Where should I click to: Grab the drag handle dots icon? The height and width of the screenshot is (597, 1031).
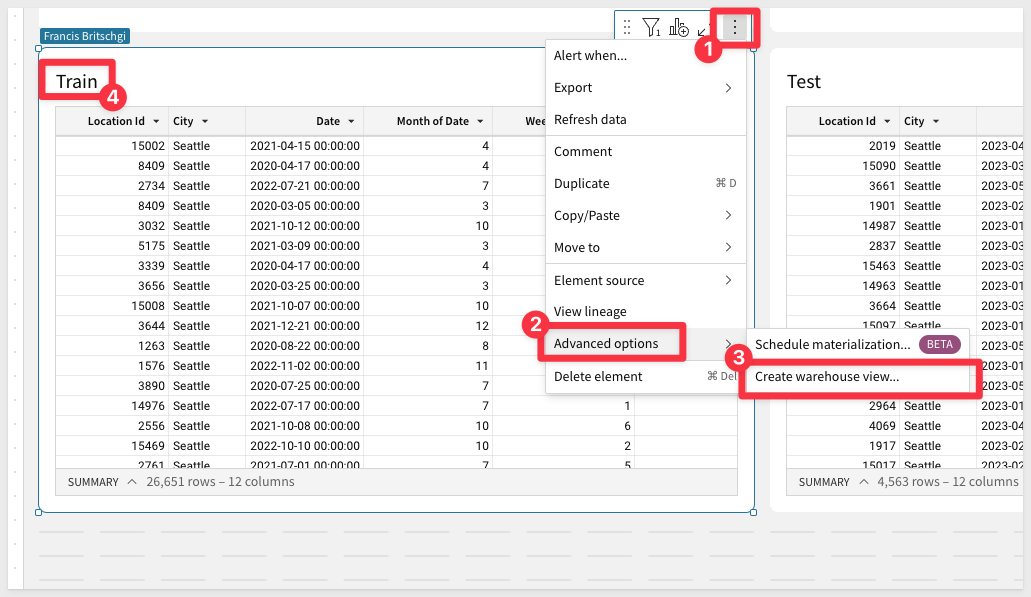tap(627, 28)
